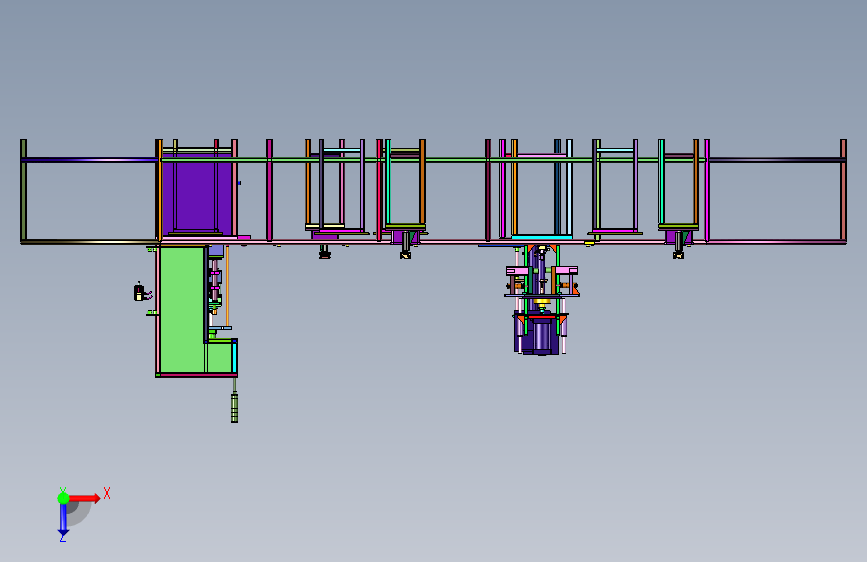Select the large green cabinet panel

pos(182,310)
